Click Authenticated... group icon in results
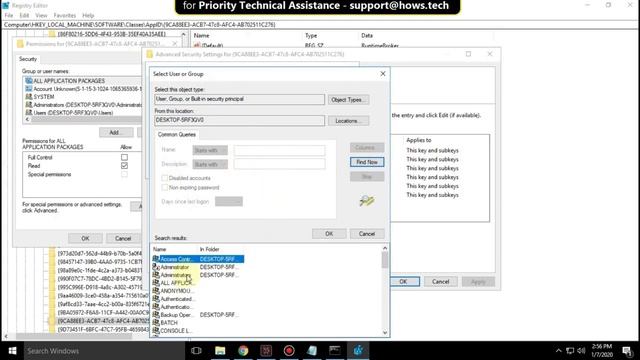640x360 pixels. pos(156,299)
